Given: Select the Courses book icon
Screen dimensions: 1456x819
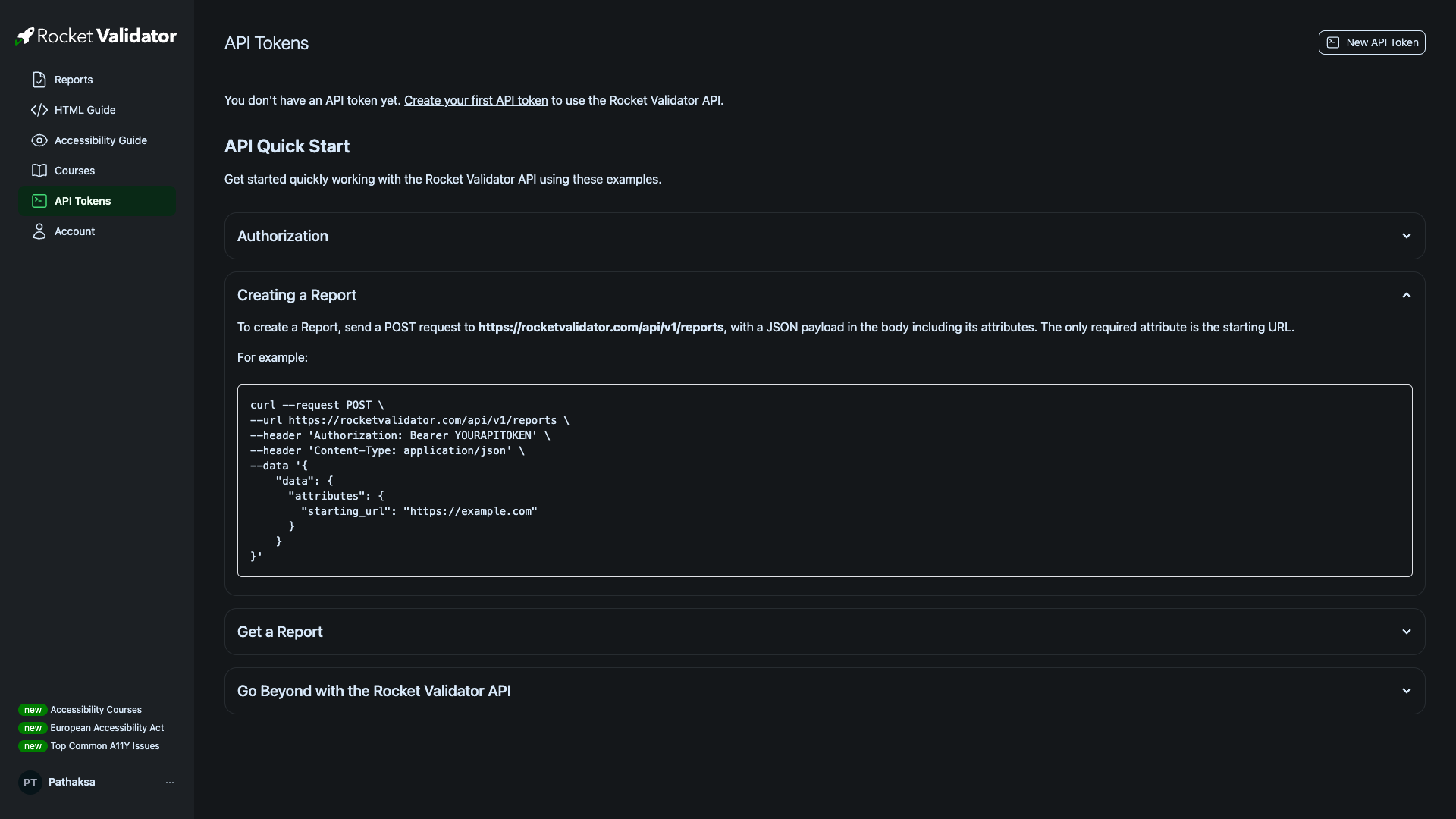Looking at the screenshot, I should point(38,170).
